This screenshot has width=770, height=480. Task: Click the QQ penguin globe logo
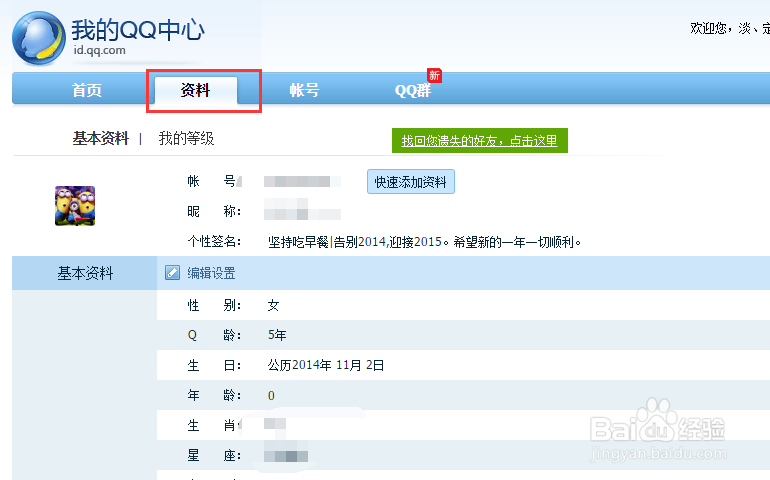(x=39, y=38)
